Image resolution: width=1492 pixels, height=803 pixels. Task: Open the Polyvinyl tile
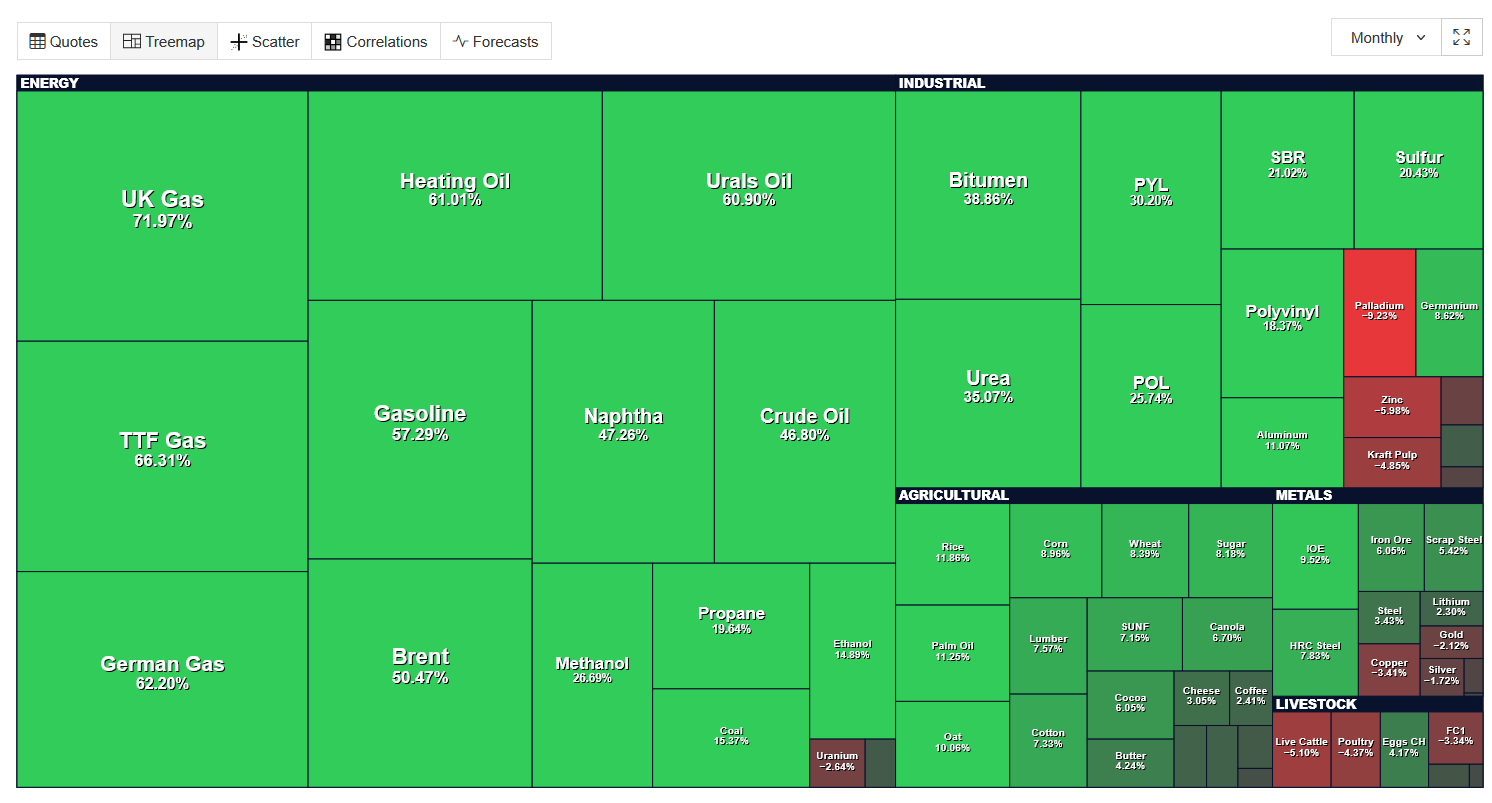(1282, 323)
